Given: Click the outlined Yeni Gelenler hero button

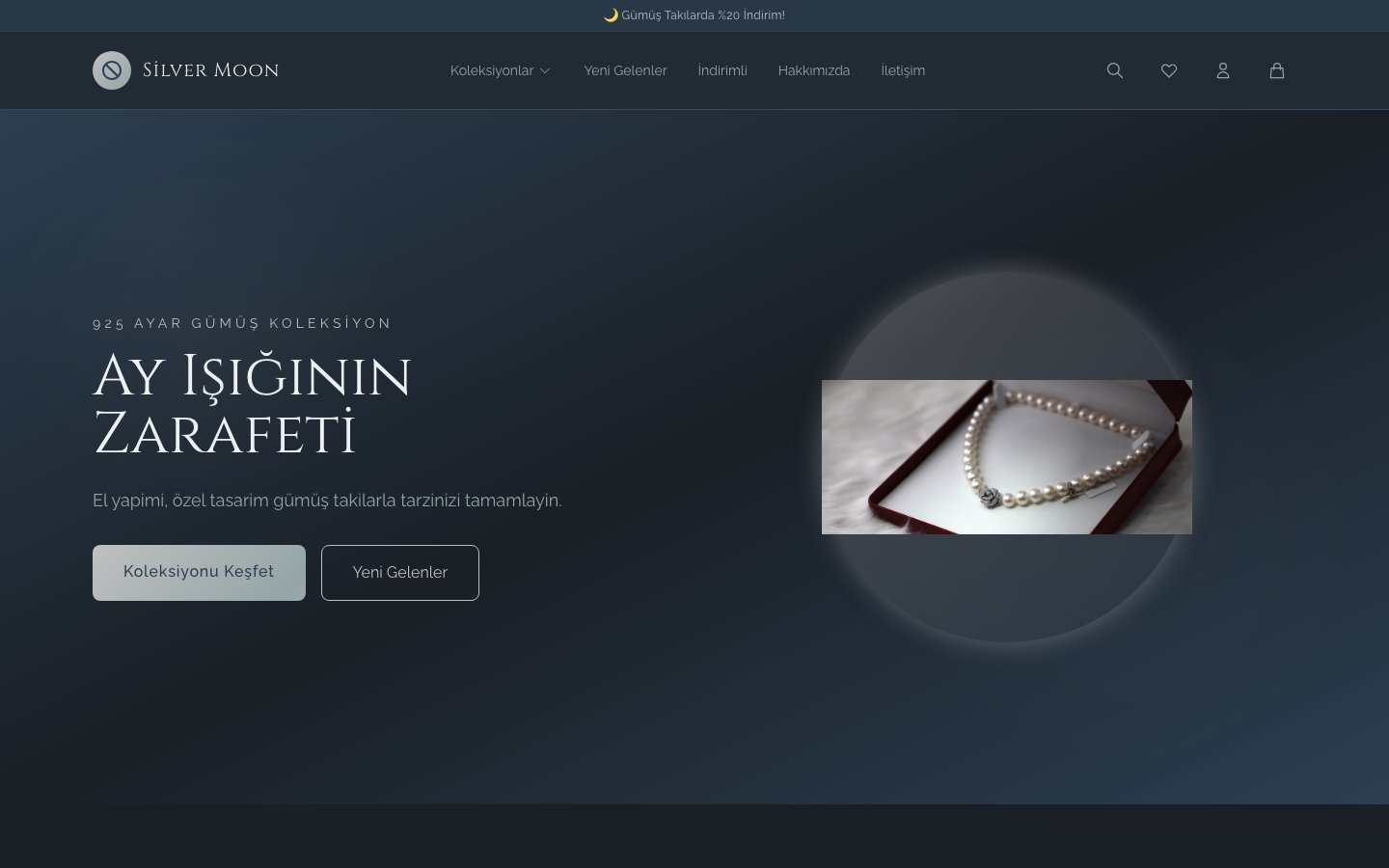Looking at the screenshot, I should click(x=399, y=572).
